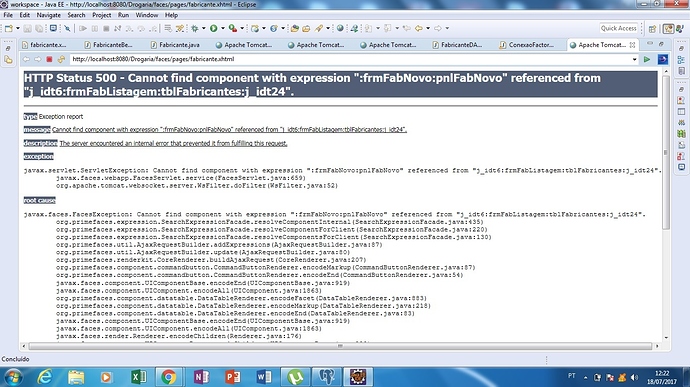This screenshot has width=690, height=387.
Task: Open the Navigate menu
Action: pyautogui.click(x=48, y=15)
